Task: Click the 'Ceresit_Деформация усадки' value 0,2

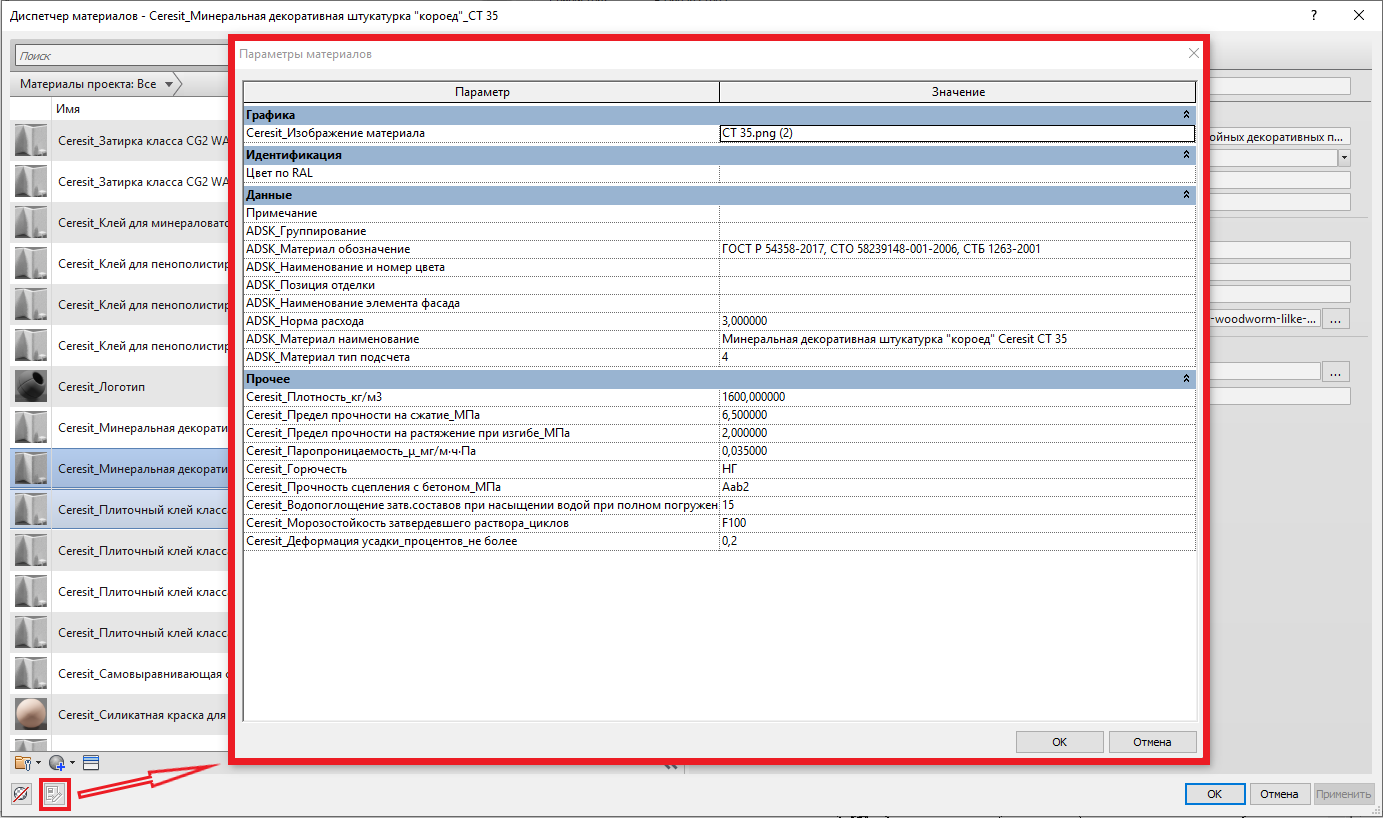Action: [x=957, y=541]
